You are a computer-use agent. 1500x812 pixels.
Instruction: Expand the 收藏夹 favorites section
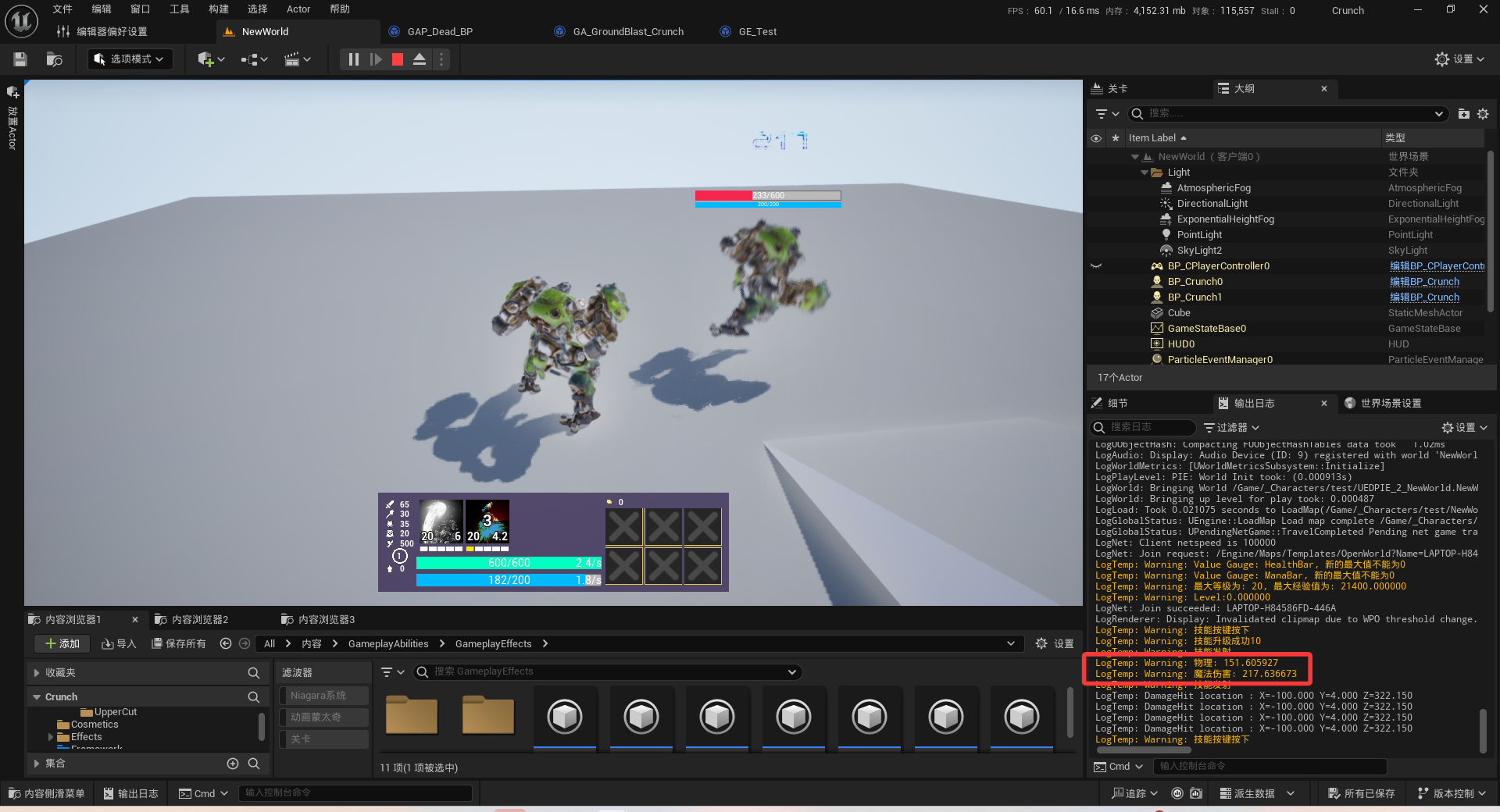click(x=37, y=672)
